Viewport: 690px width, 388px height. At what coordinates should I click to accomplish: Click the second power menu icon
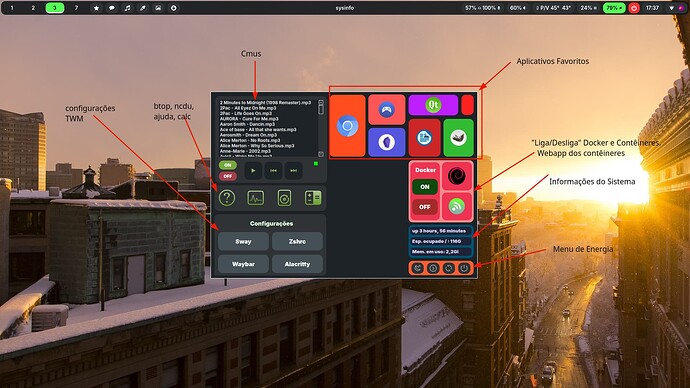coord(433,268)
